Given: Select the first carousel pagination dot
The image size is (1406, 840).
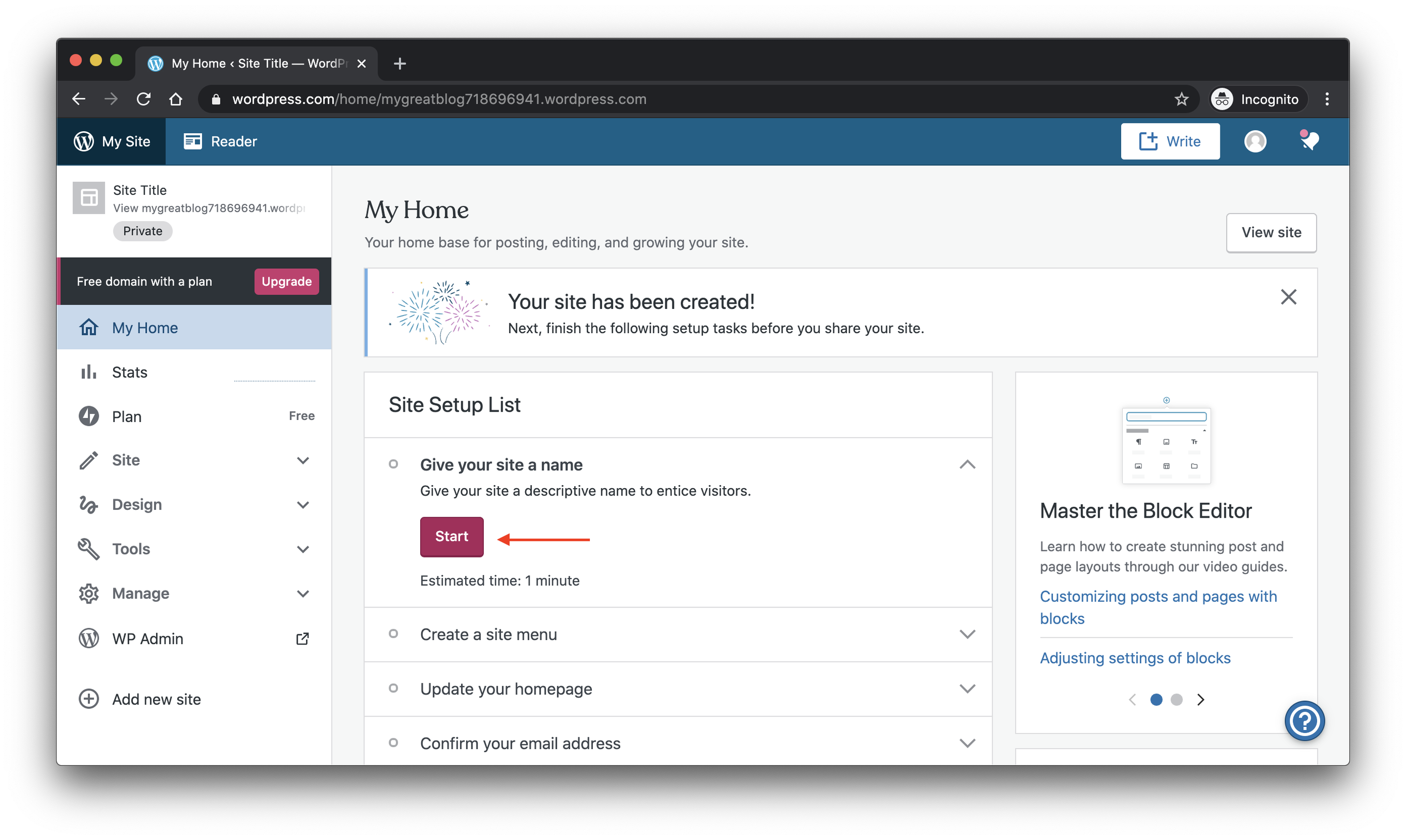Looking at the screenshot, I should coord(1156,699).
